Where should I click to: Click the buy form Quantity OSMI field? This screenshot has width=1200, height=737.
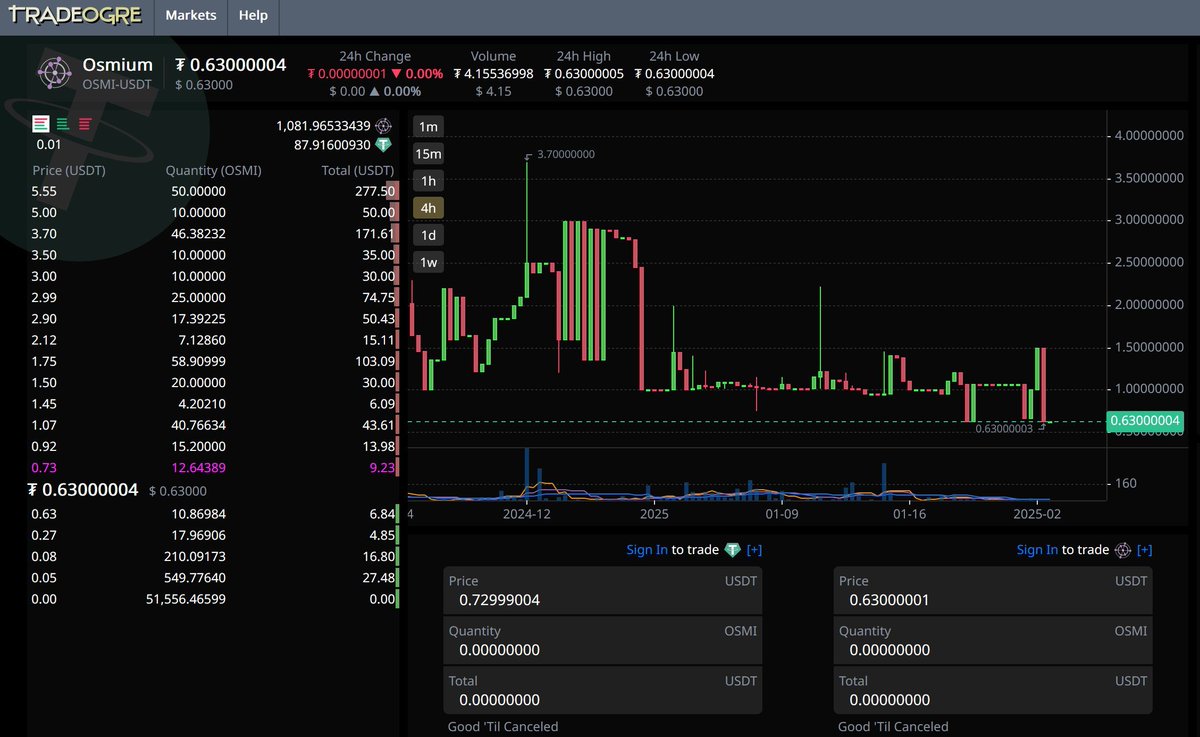(603, 641)
